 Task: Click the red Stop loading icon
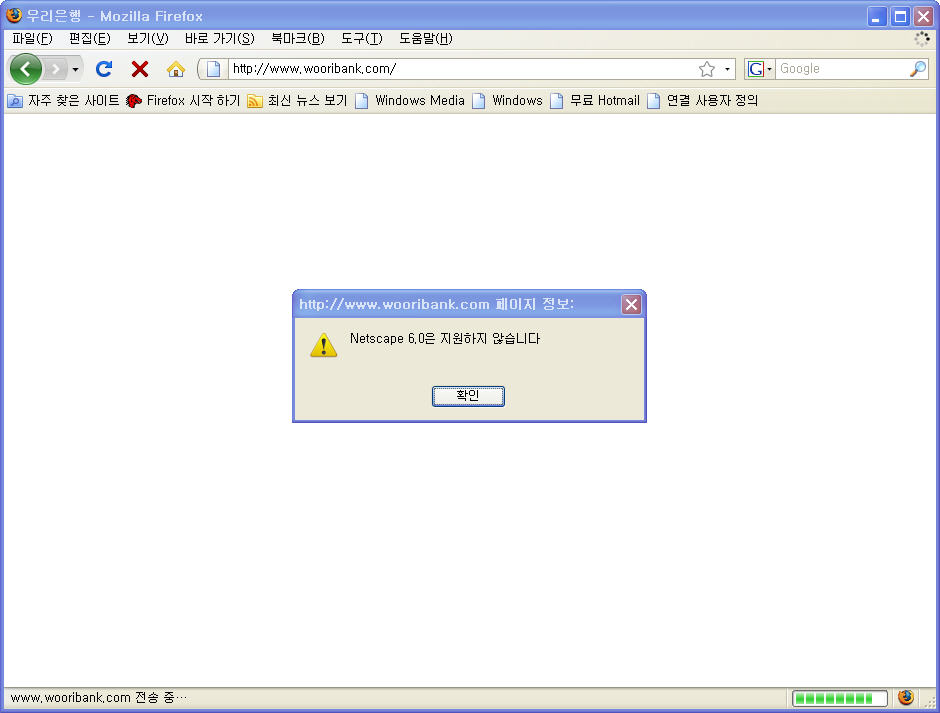(140, 69)
